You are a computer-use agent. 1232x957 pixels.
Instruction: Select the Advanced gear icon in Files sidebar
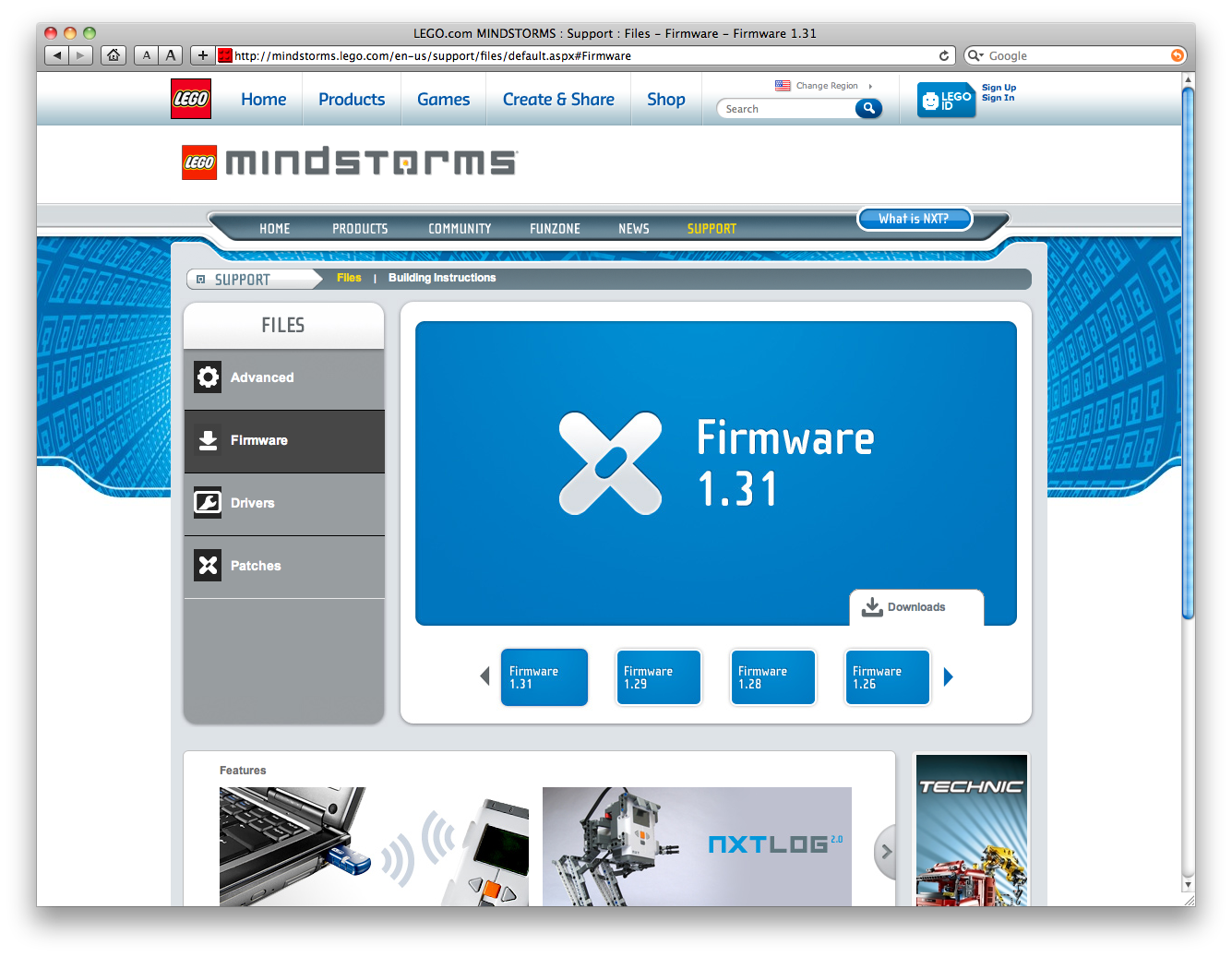(208, 377)
